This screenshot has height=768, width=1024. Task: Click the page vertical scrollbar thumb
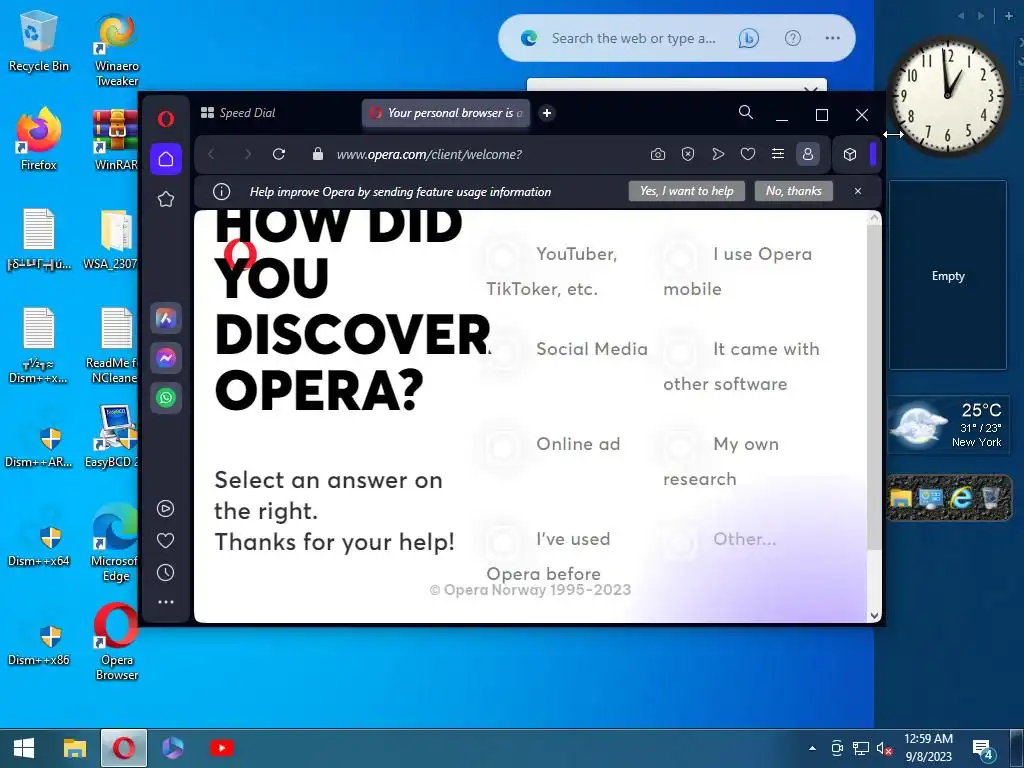coord(874,387)
